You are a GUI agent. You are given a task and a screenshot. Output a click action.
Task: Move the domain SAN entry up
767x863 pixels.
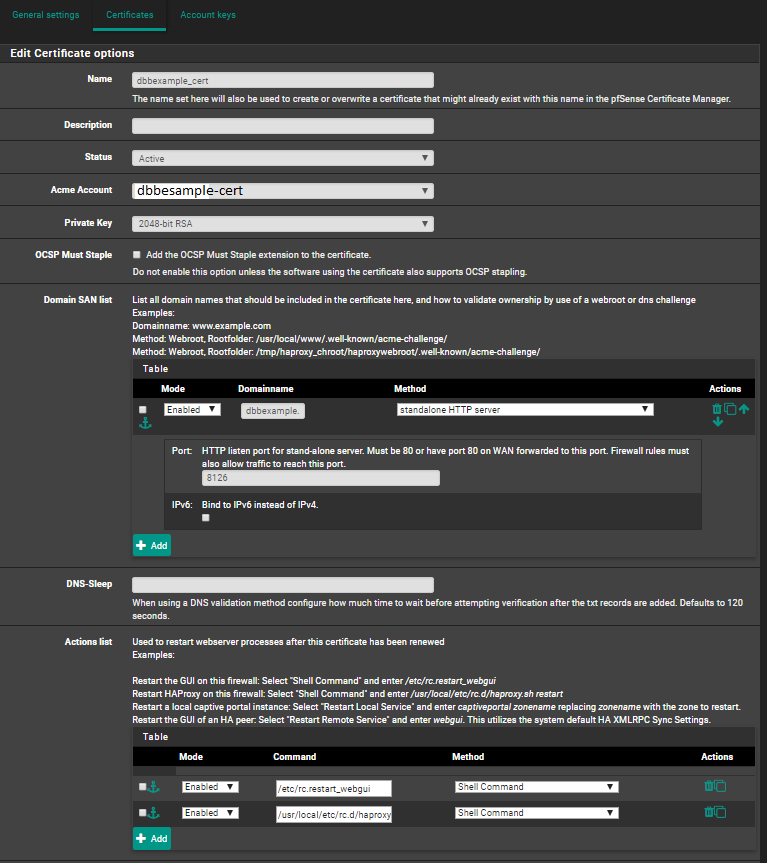[744, 409]
